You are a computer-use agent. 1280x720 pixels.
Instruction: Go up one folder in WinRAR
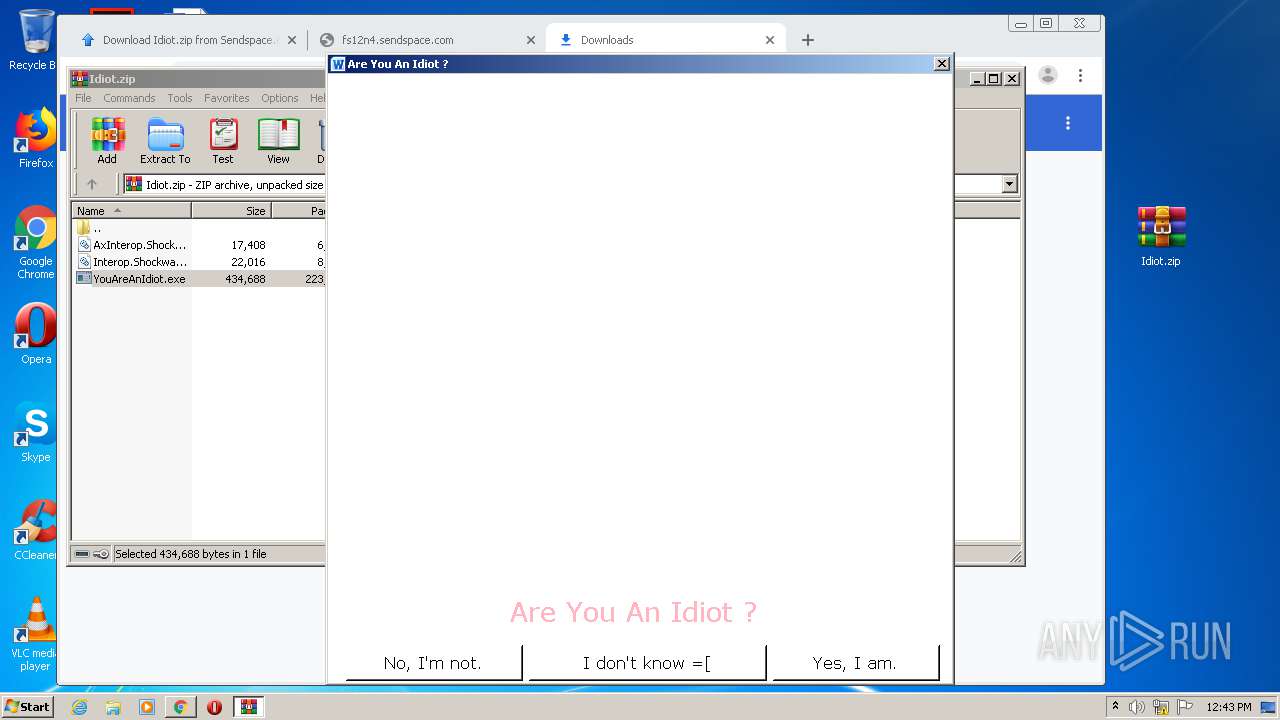(x=92, y=184)
